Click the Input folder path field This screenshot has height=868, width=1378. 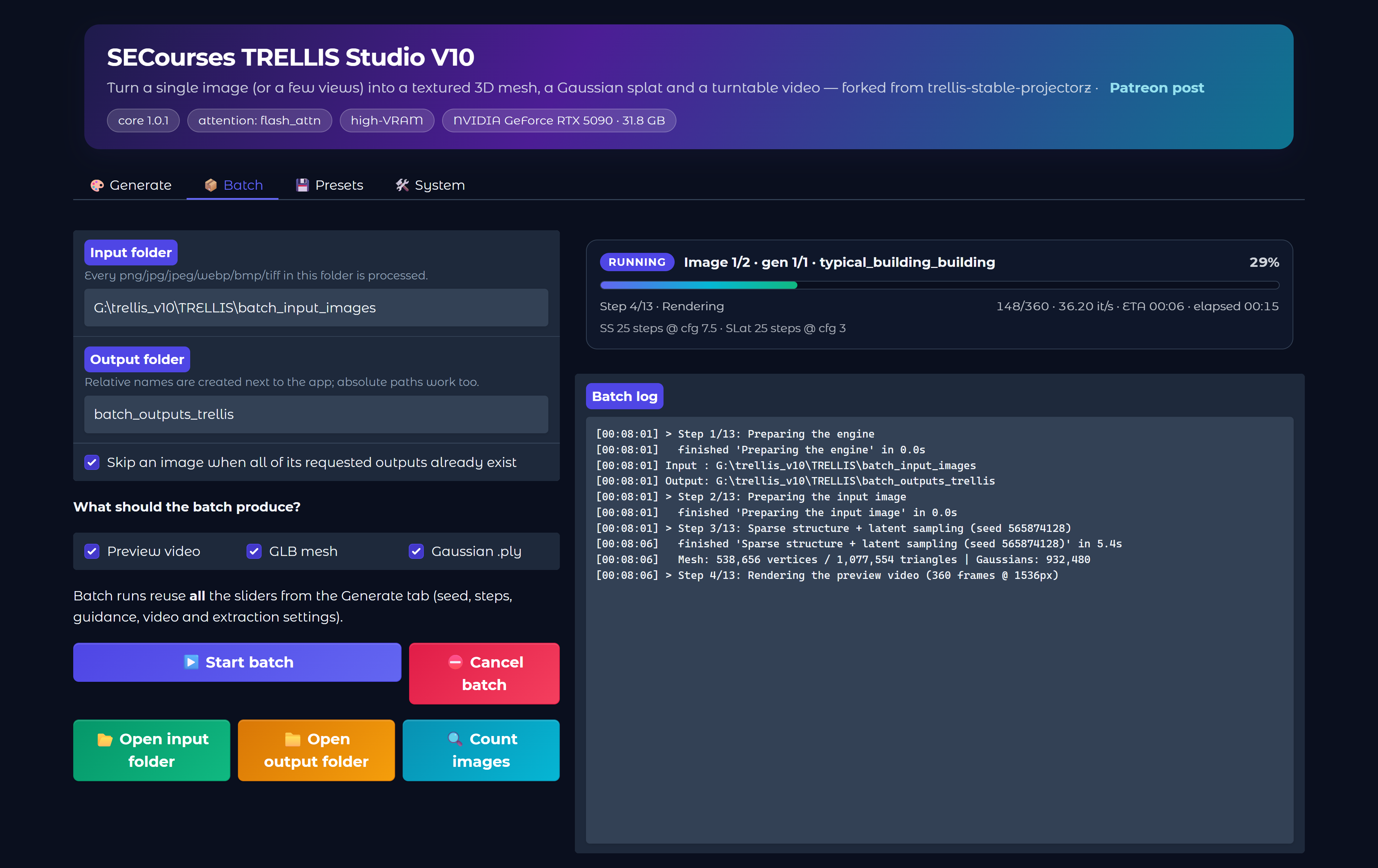tap(317, 308)
